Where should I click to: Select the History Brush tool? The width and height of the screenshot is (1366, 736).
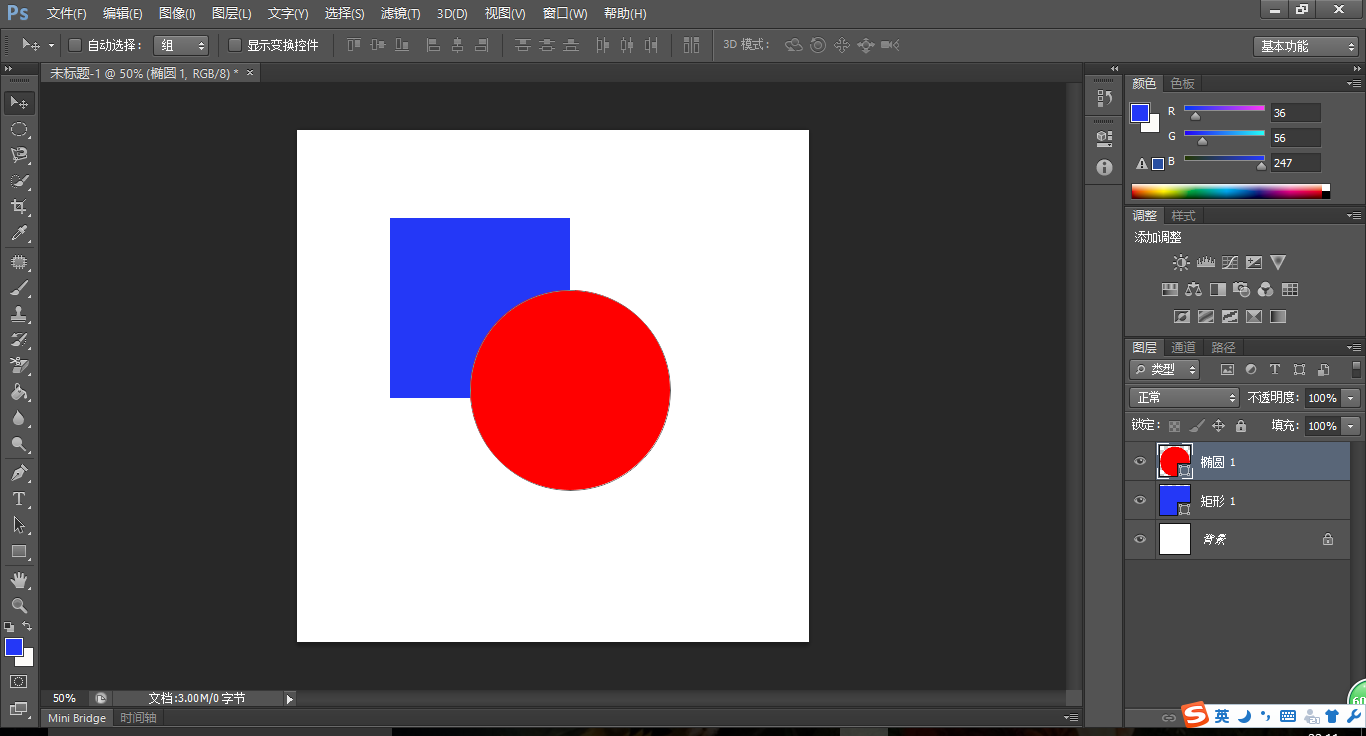pyautogui.click(x=19, y=340)
